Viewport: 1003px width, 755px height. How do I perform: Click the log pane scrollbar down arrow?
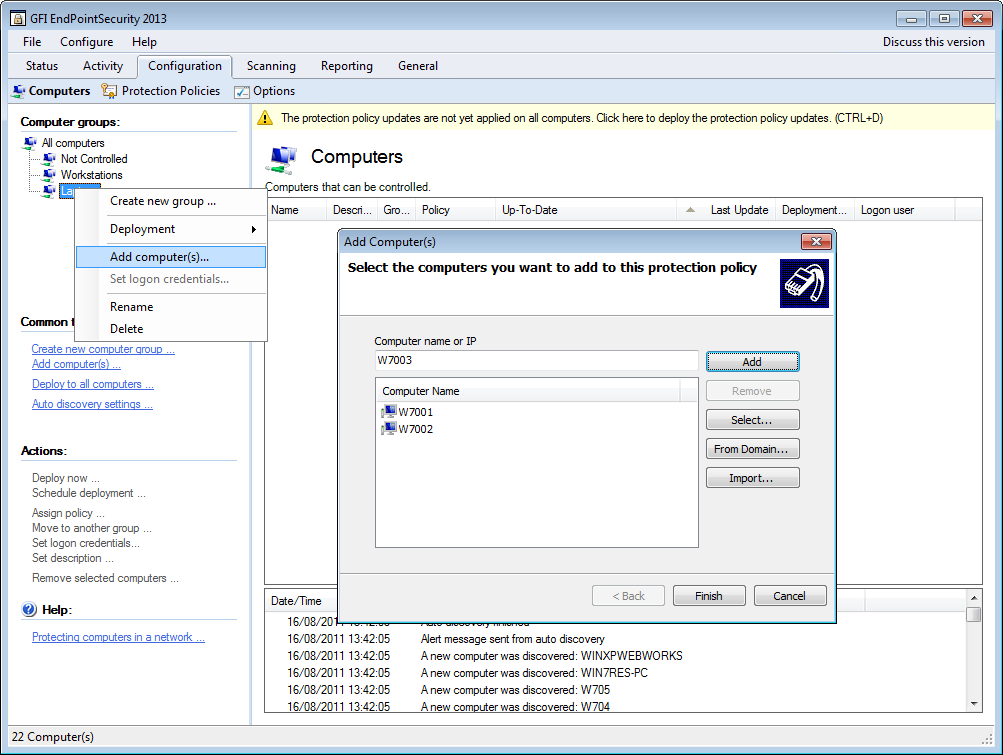[974, 704]
